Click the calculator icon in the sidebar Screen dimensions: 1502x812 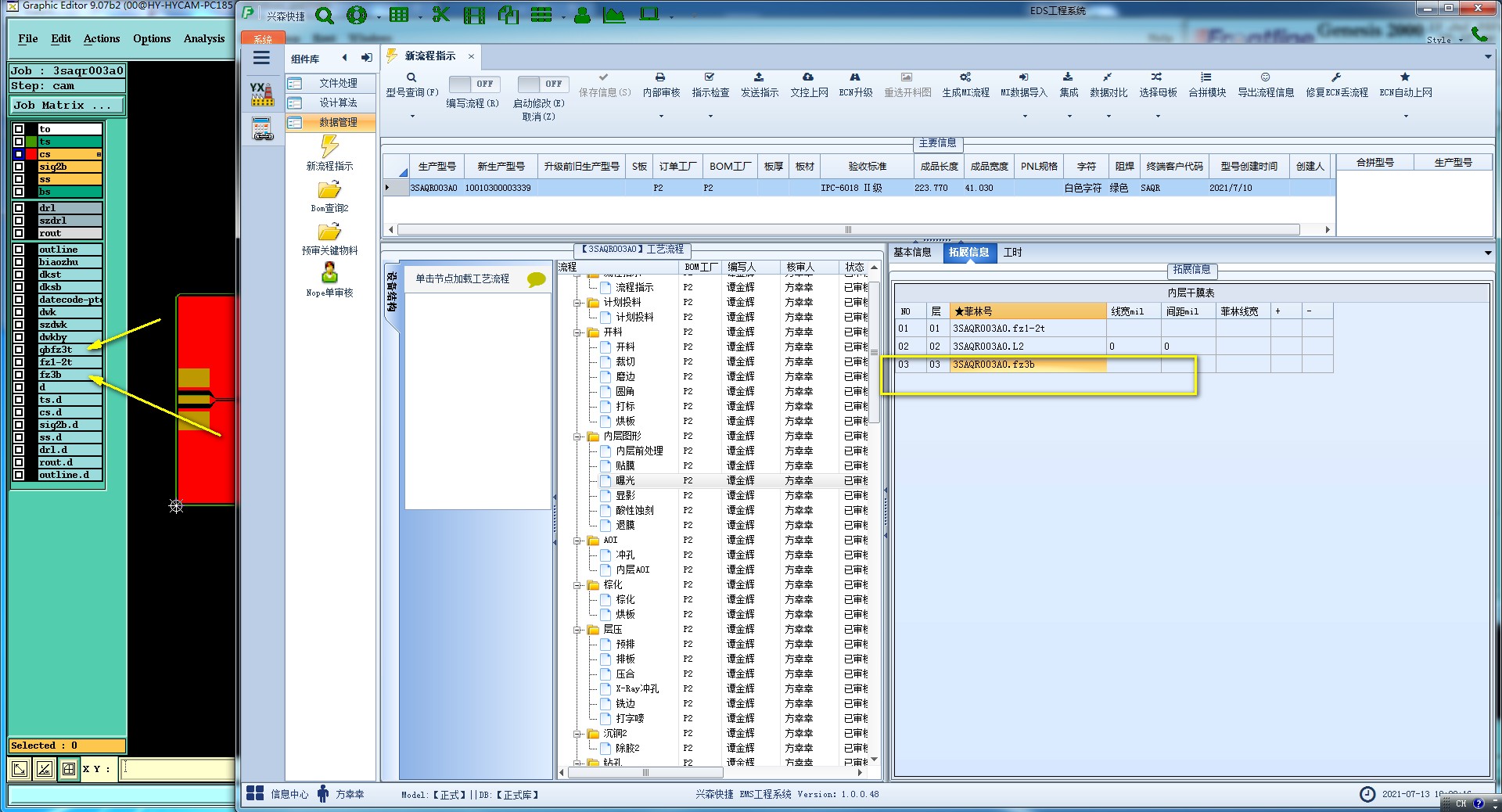click(262, 128)
